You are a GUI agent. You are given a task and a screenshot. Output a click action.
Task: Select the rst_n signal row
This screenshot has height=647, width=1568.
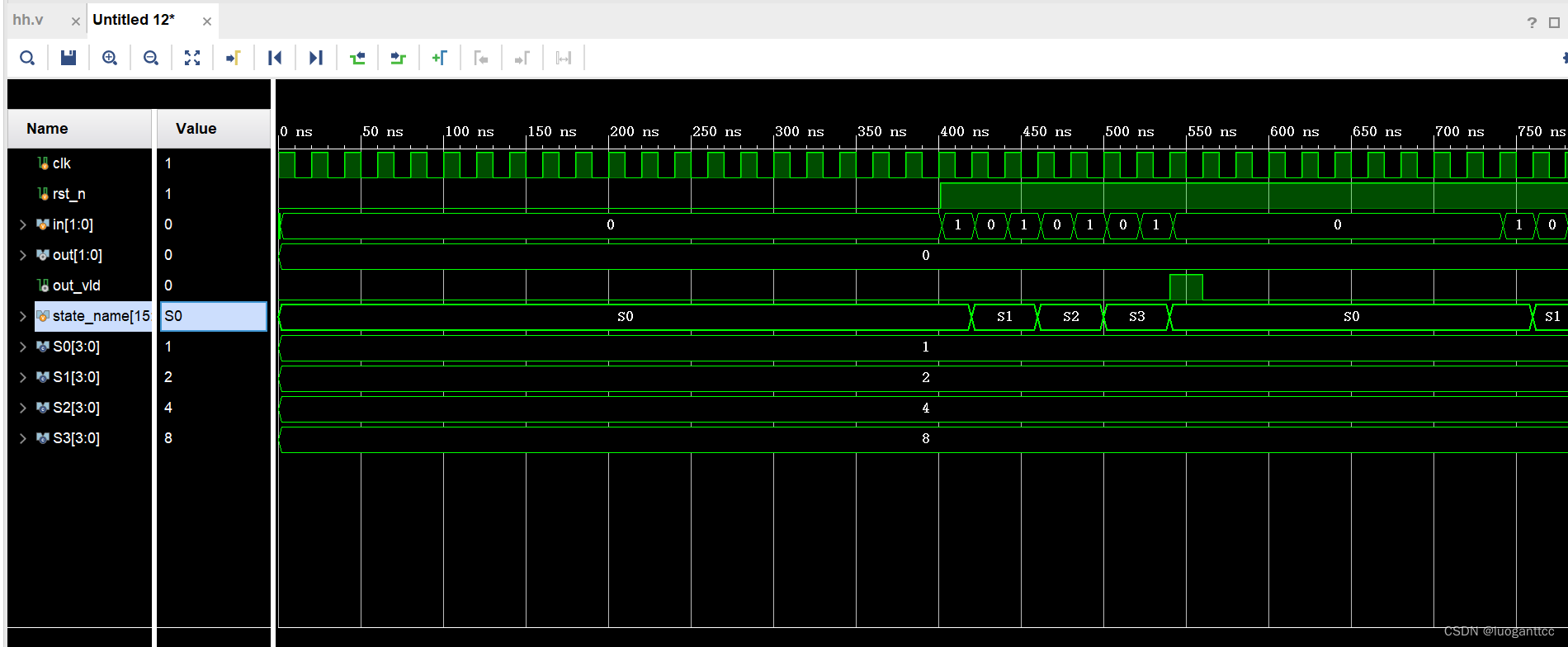pyautogui.click(x=69, y=194)
